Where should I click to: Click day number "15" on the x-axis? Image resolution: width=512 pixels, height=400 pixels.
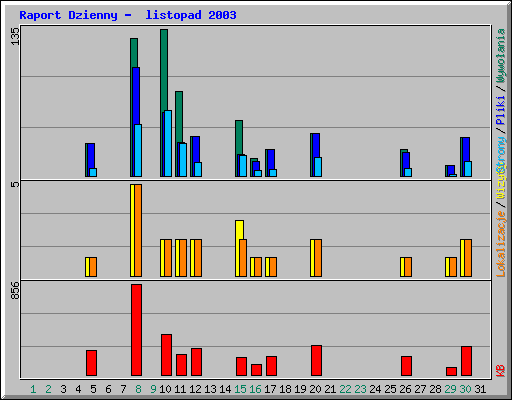click(240, 389)
